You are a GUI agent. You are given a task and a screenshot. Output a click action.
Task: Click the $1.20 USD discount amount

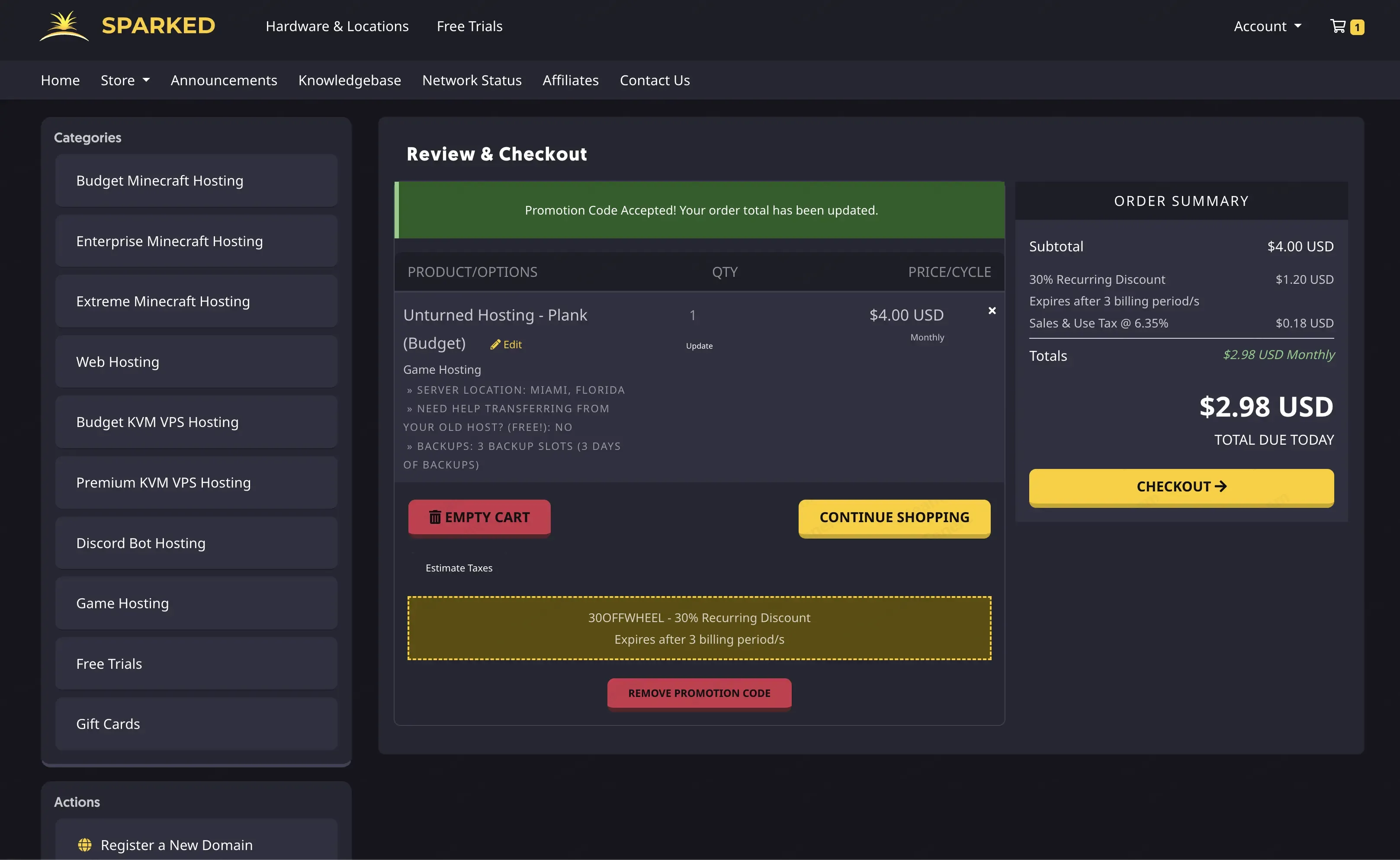tap(1304, 279)
